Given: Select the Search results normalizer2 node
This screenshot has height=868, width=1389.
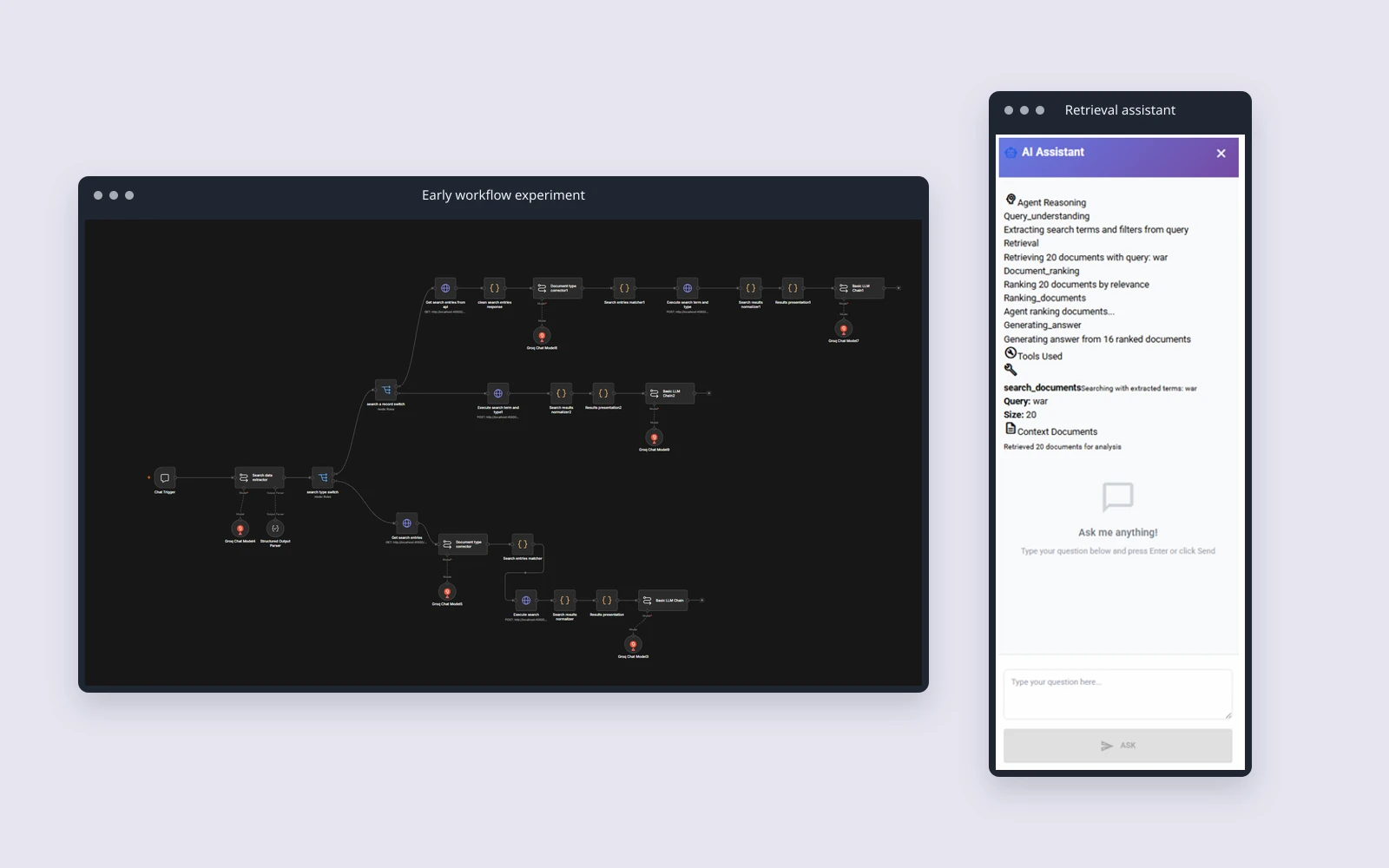Looking at the screenshot, I should 562,393.
